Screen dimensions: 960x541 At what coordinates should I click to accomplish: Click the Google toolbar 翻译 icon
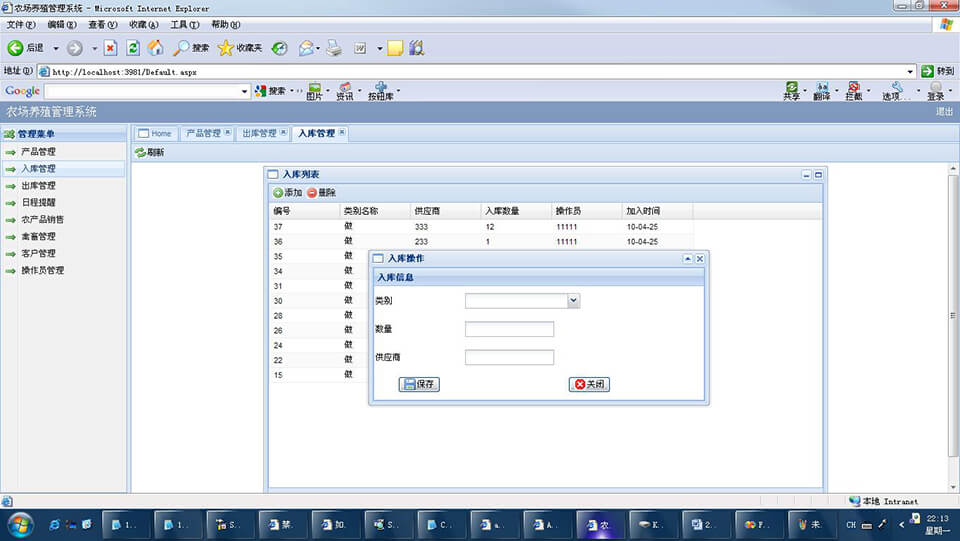tap(822, 91)
